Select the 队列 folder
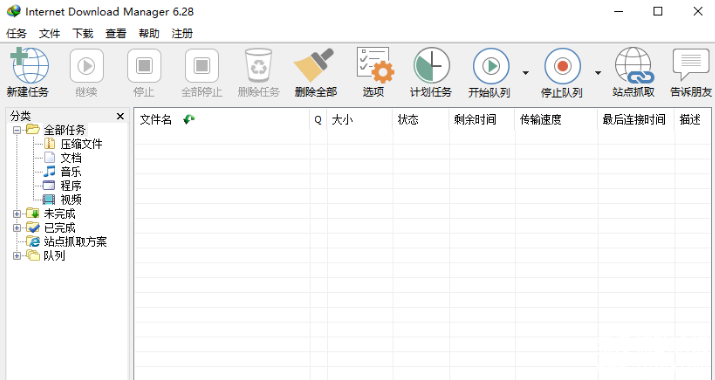 (54, 256)
